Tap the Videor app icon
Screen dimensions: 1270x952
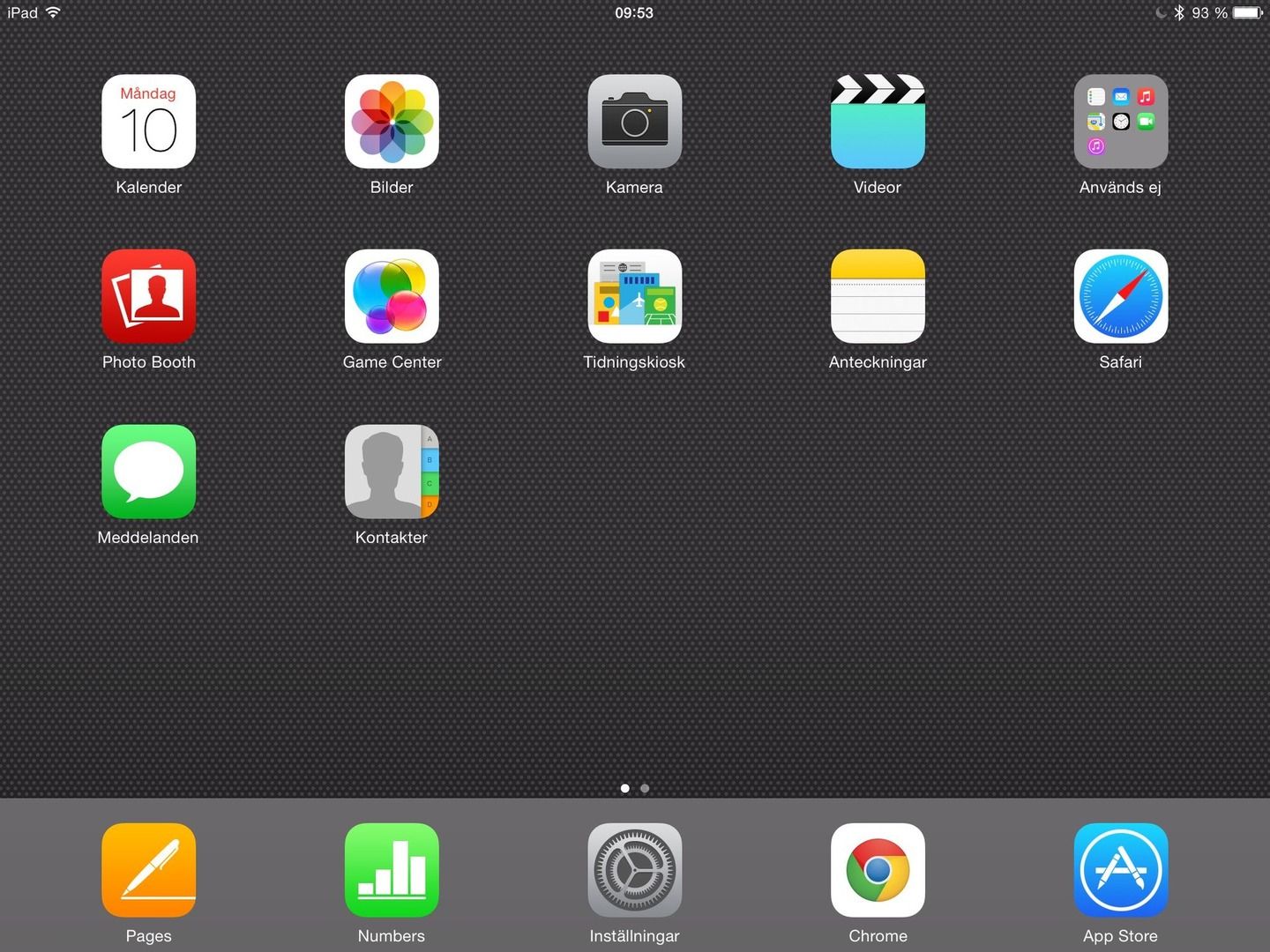pos(878,122)
